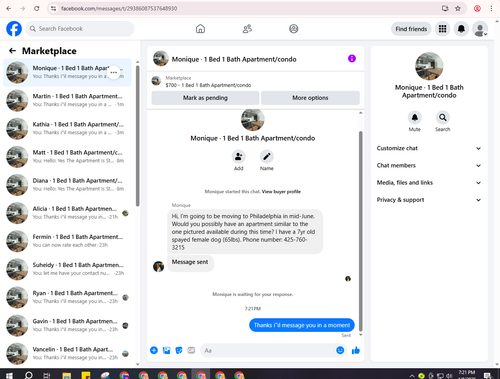Send a thumbs-up like
Image resolution: width=500 pixels, height=379 pixels.
pyautogui.click(x=356, y=350)
